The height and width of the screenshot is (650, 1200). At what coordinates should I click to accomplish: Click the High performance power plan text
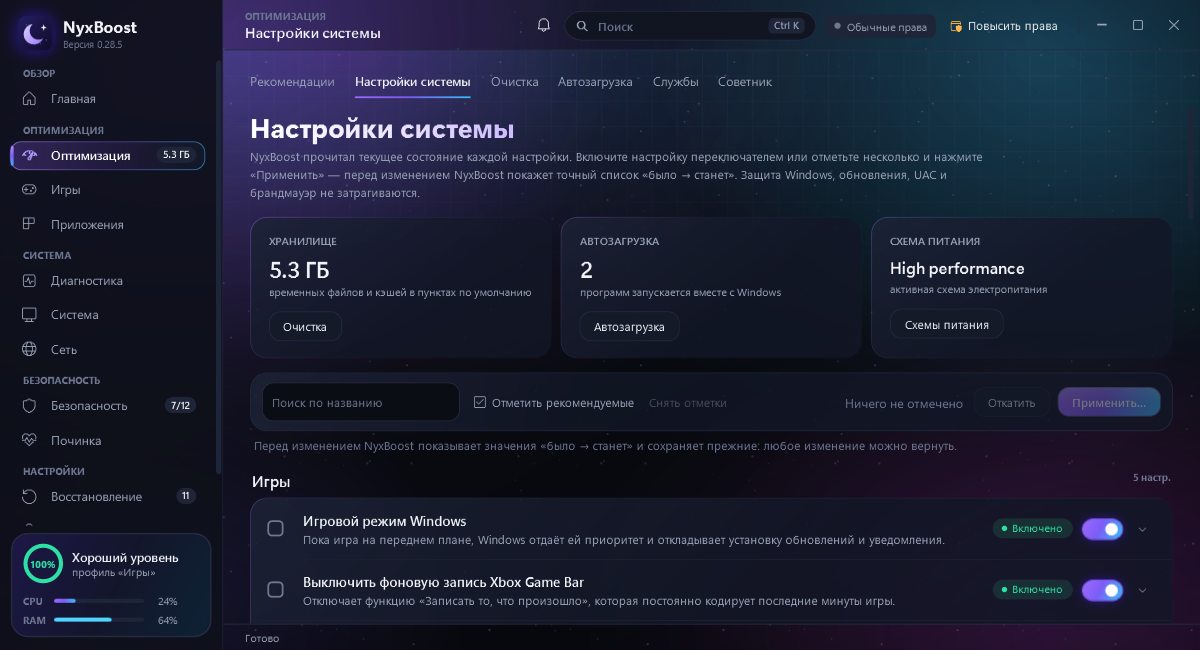957,268
